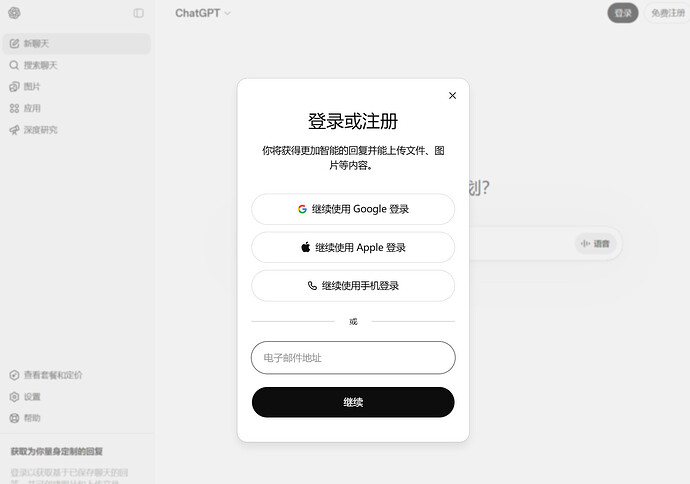Click the 查看套餐和定价 icon
This screenshot has height=484, width=690.
point(15,375)
